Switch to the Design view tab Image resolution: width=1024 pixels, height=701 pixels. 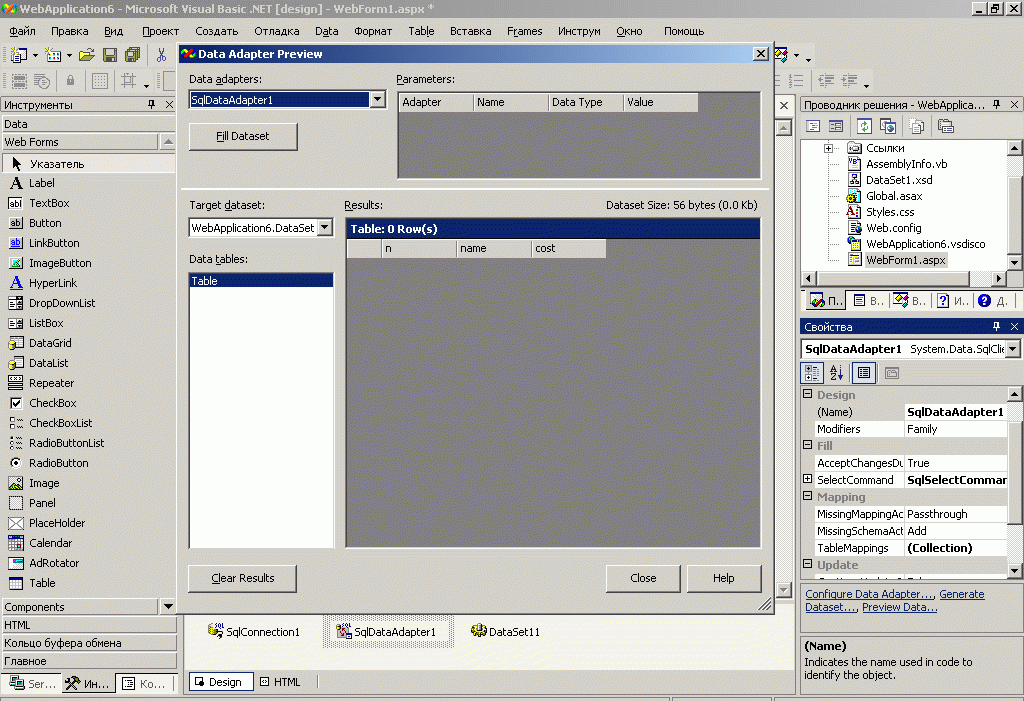coord(221,682)
